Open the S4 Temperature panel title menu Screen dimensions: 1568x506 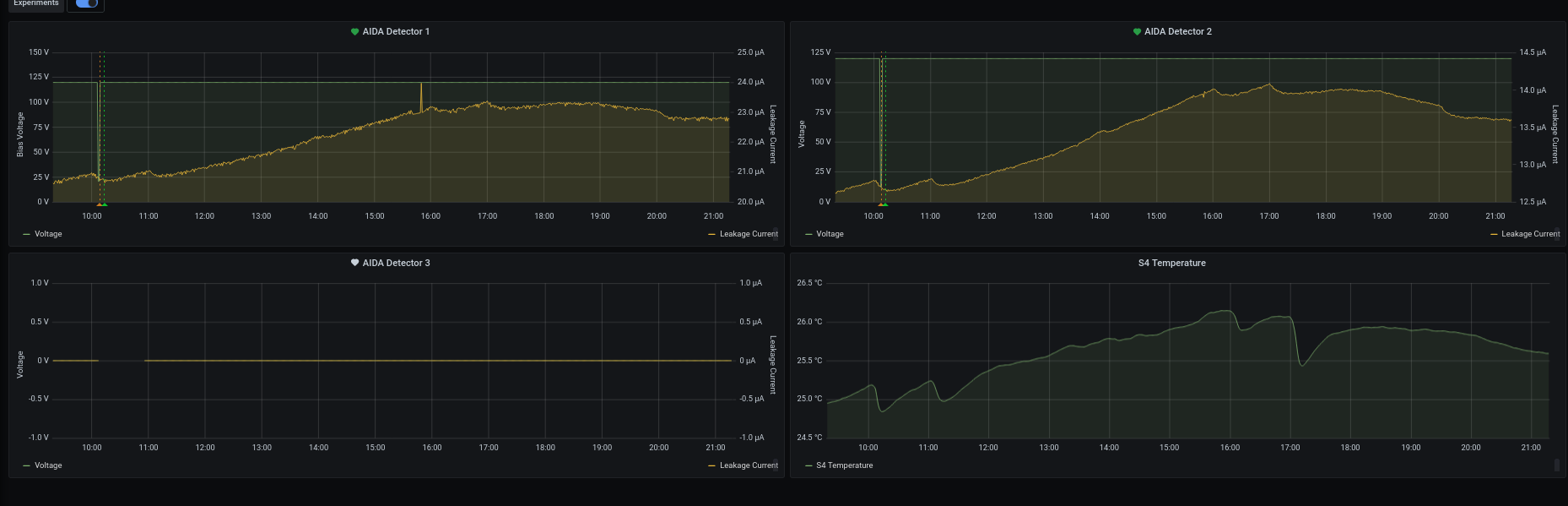click(1171, 263)
